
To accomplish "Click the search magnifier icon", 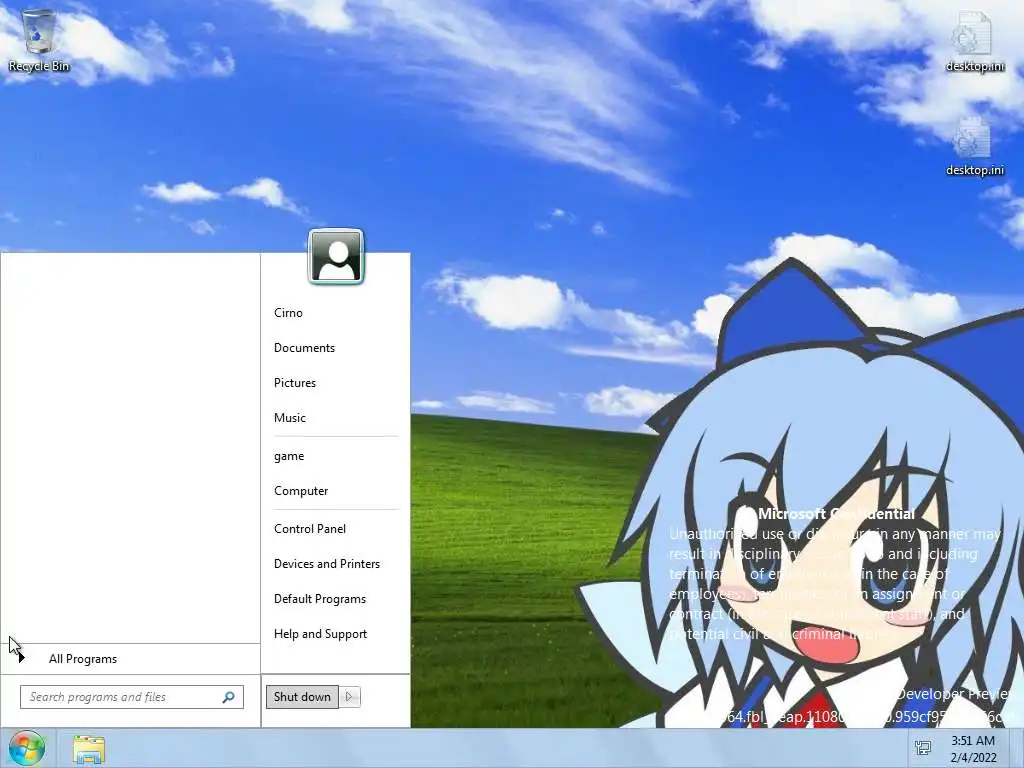I will pos(228,697).
